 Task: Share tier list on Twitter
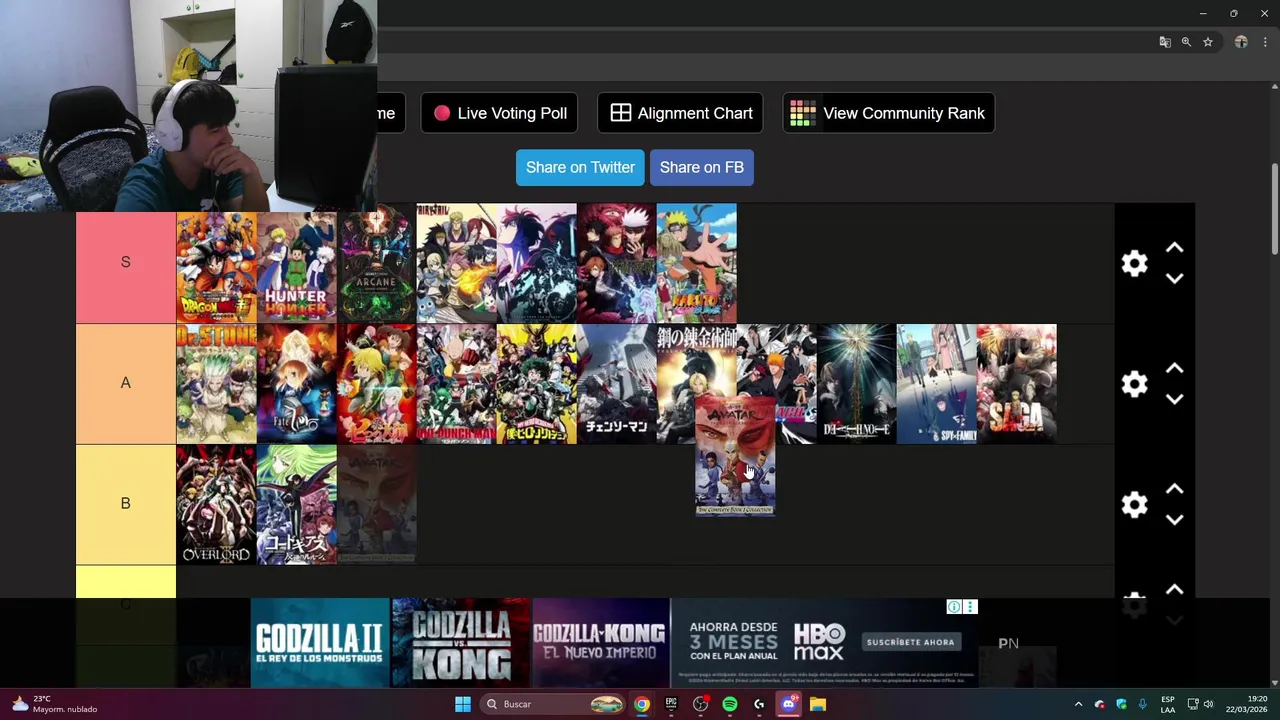(580, 167)
